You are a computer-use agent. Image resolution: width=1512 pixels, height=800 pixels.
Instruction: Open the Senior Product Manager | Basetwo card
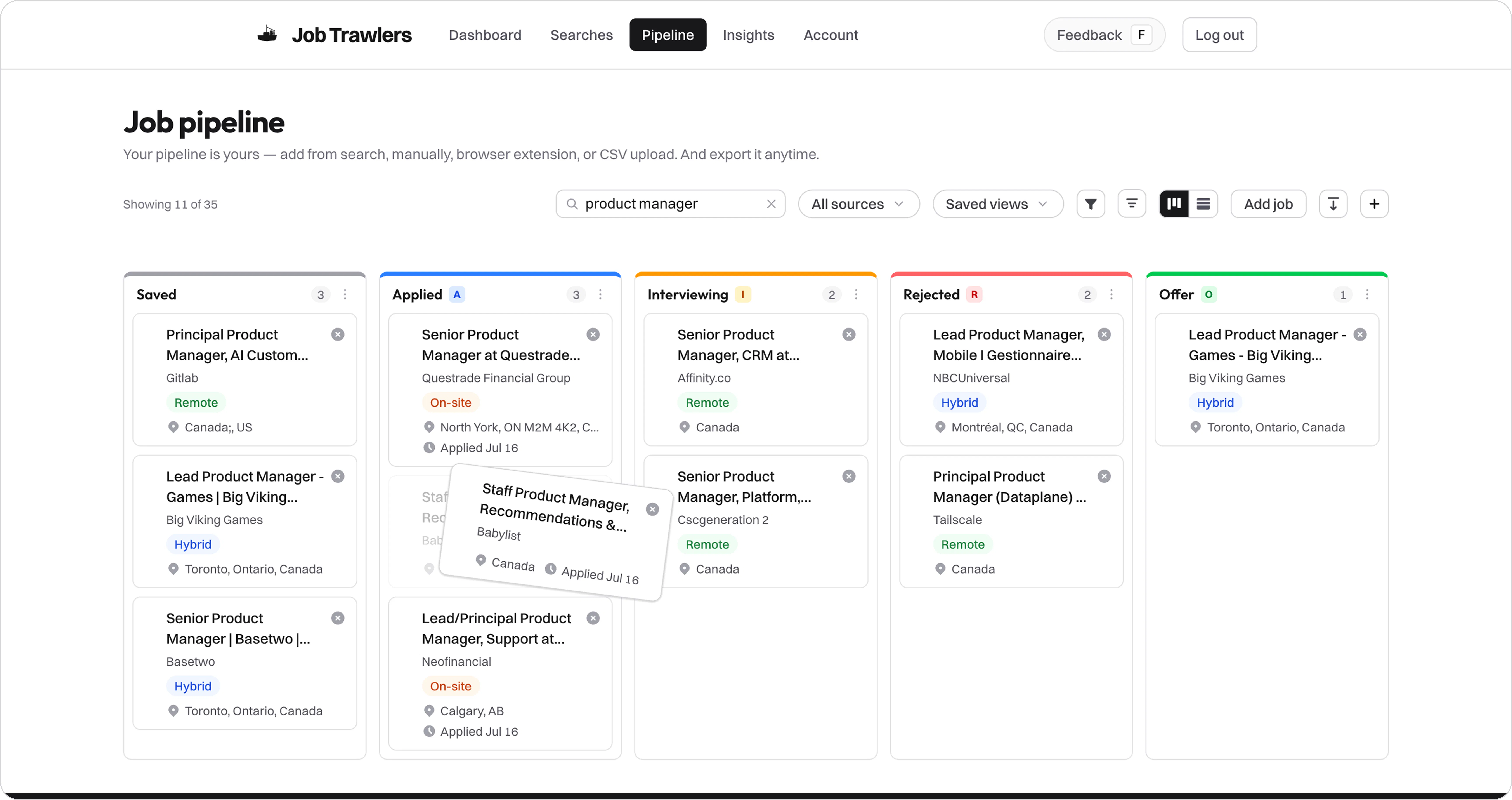point(245,663)
